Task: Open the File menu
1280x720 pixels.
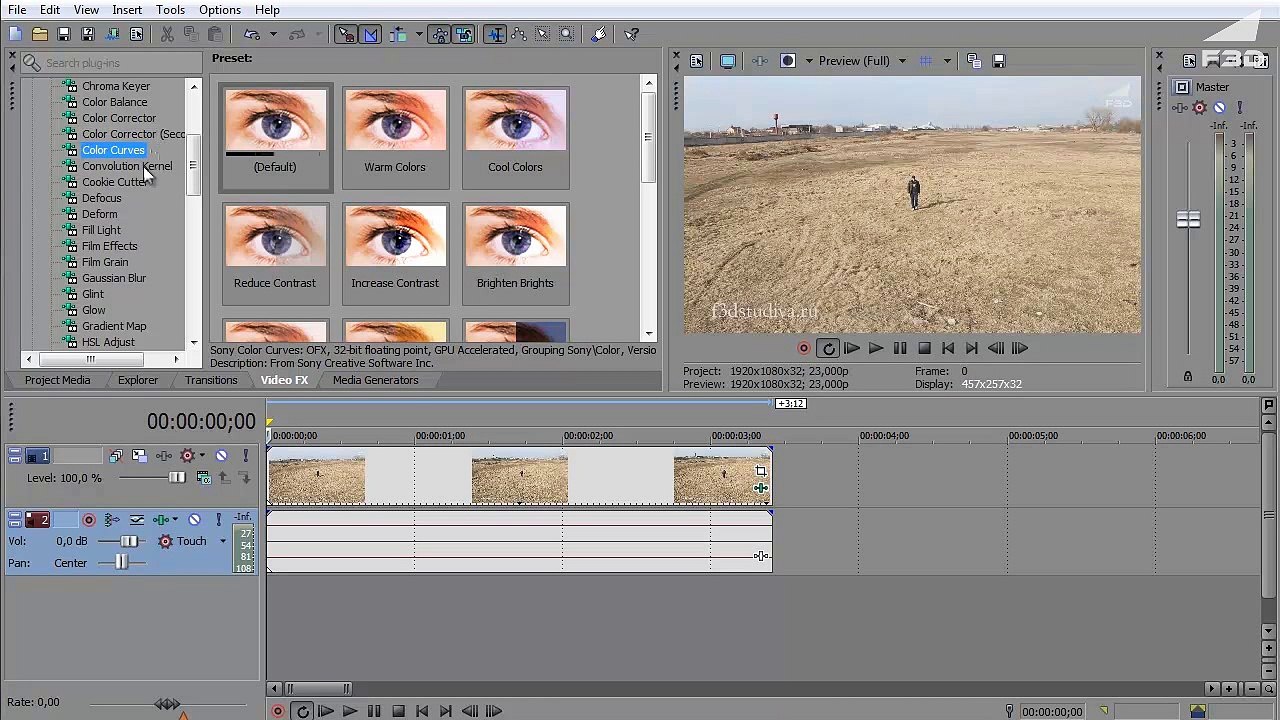Action: point(17,10)
